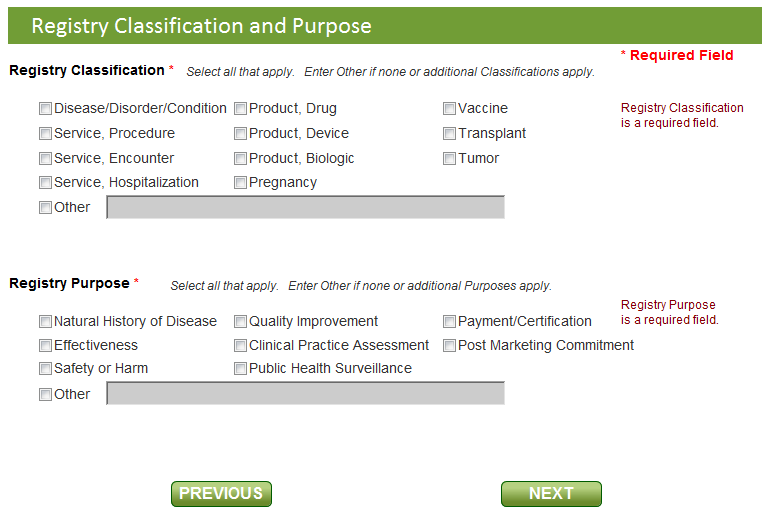The height and width of the screenshot is (510, 769).
Task: Select the Service, Procedure checkbox
Action: pos(45,134)
